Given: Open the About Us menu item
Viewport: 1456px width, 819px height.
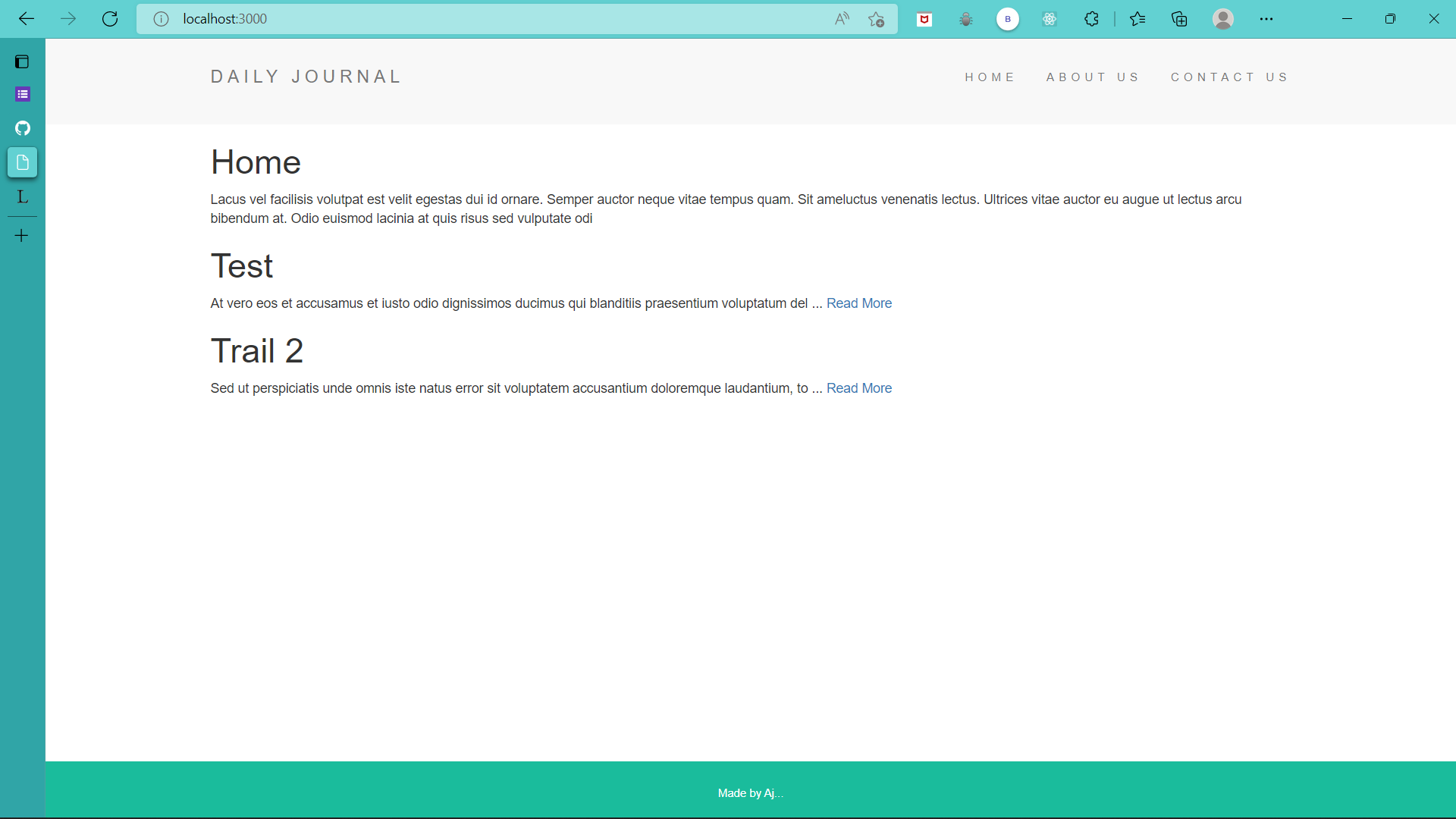Looking at the screenshot, I should (x=1093, y=77).
